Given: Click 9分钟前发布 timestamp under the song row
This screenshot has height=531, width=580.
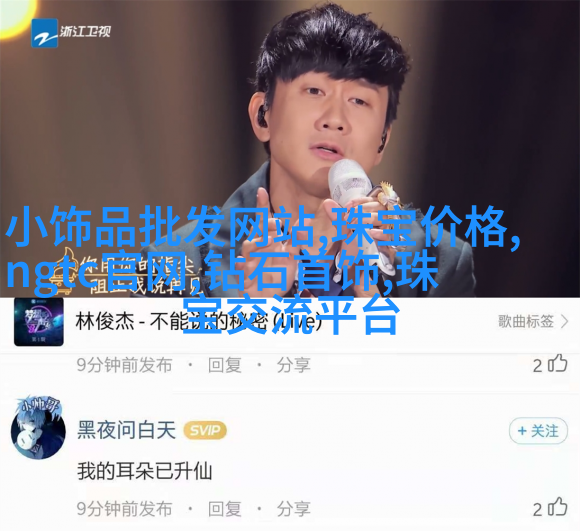Looking at the screenshot, I should 125,365.
